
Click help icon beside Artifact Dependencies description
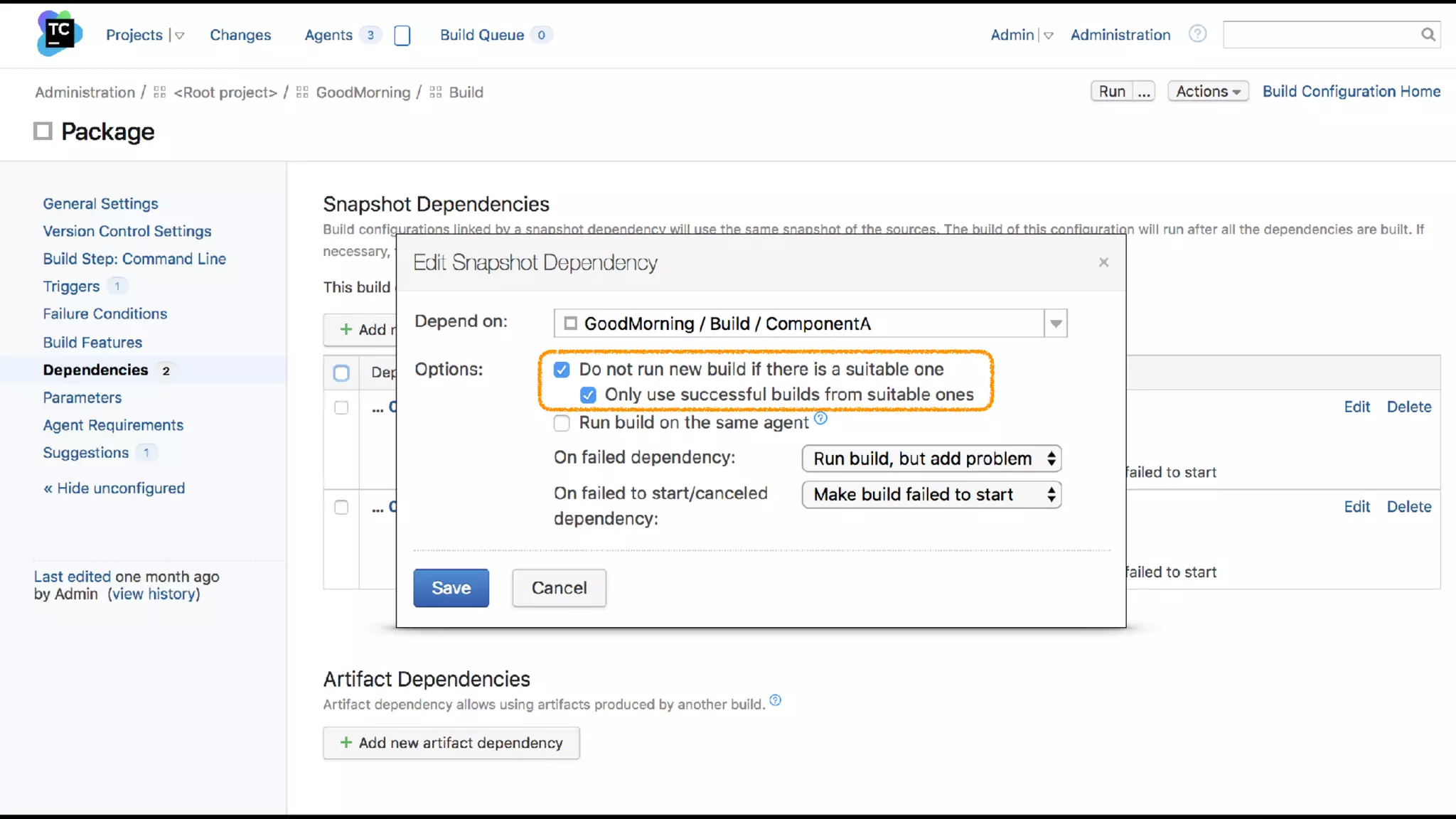pos(776,700)
